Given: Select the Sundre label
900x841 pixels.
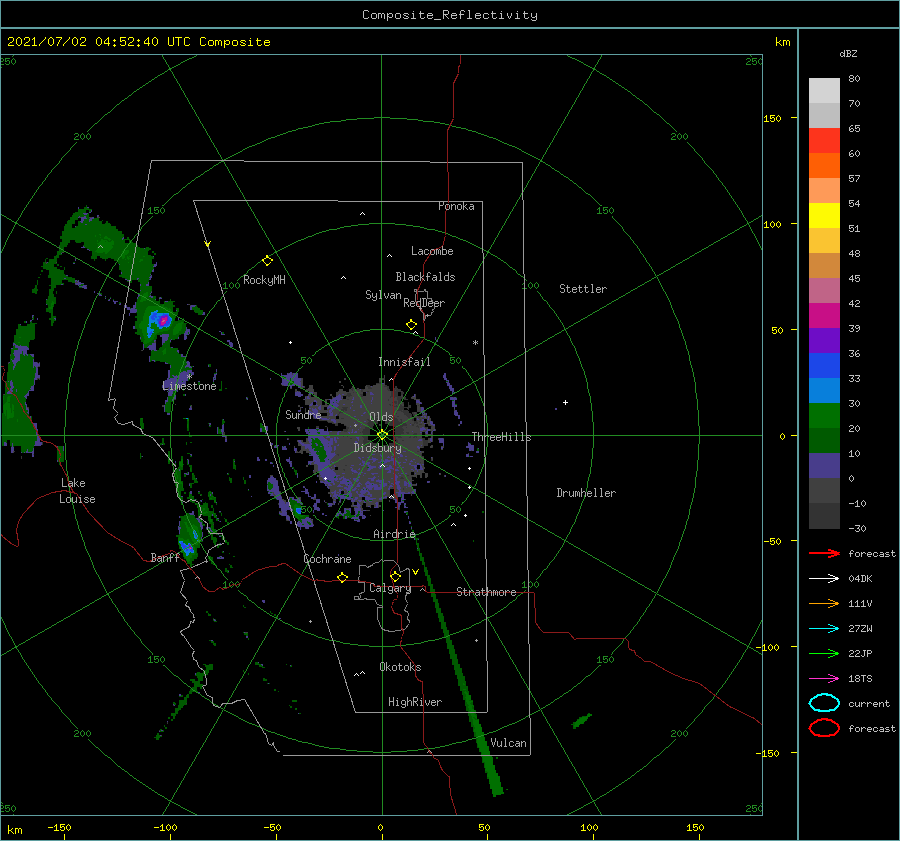Looking at the screenshot, I should (x=303, y=414).
